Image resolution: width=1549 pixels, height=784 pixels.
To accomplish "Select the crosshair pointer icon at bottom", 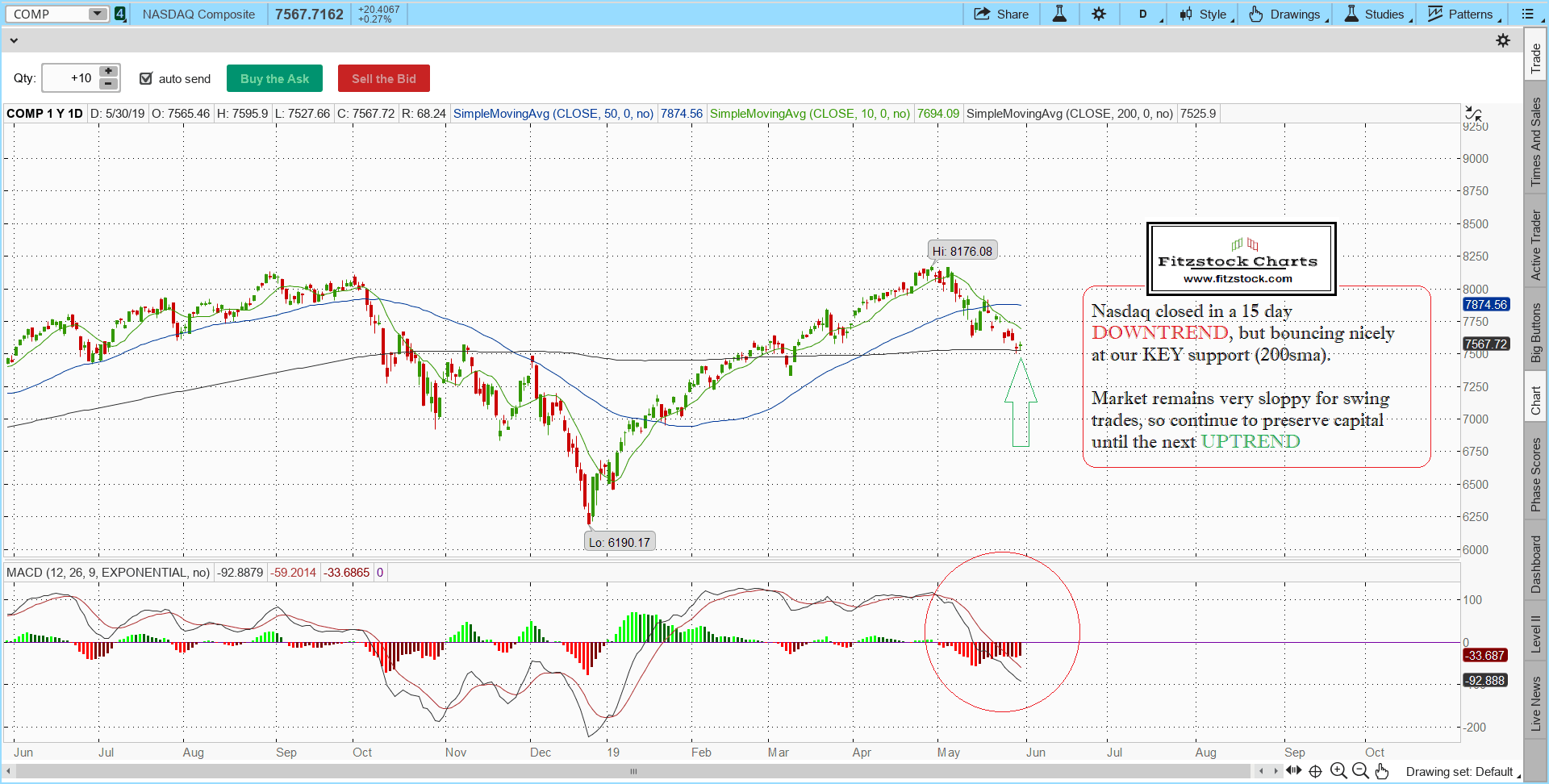I will coord(1315,771).
